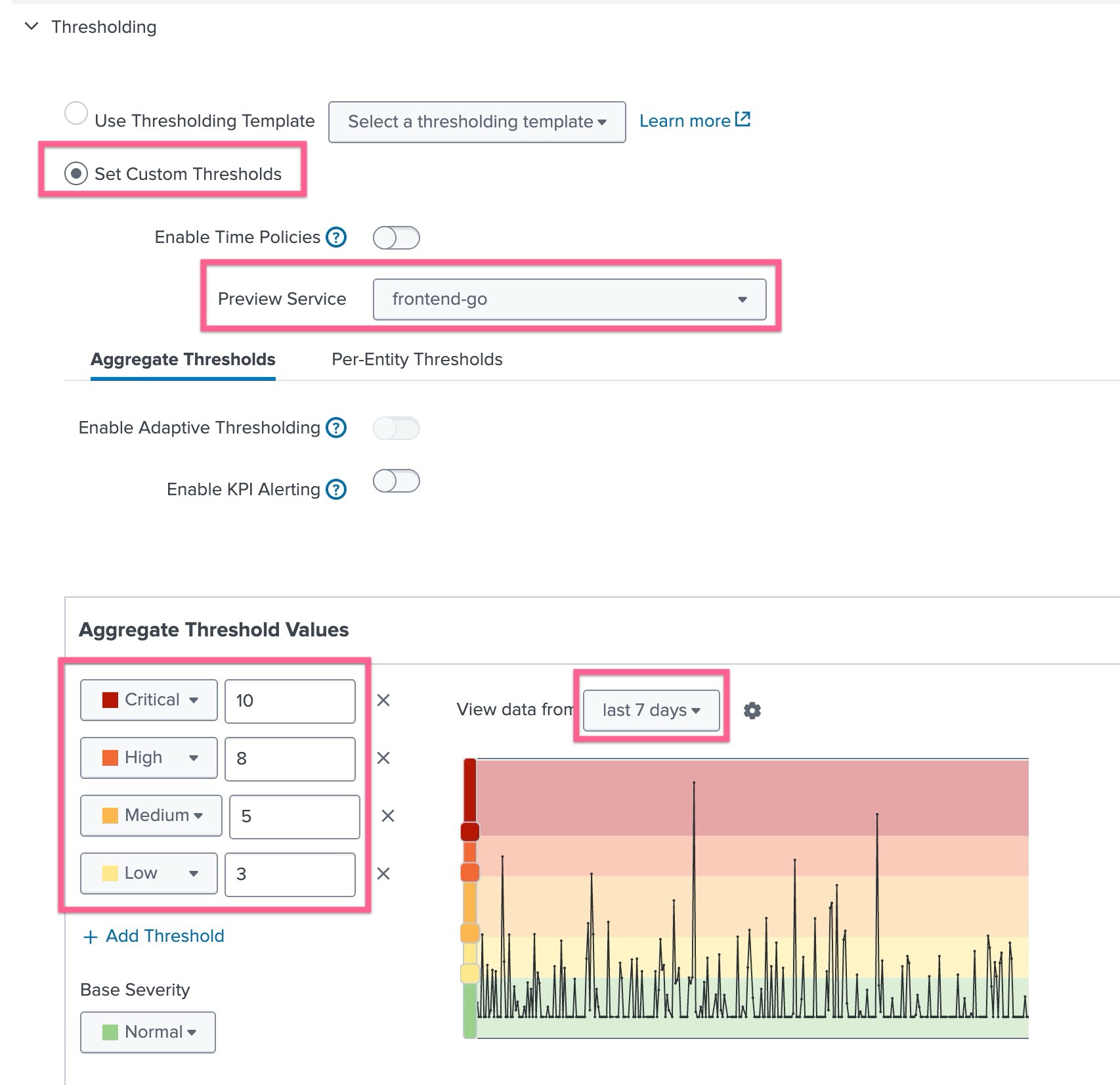This screenshot has width=1120, height=1085.
Task: Click Enable KPI Alerting help icon
Action: (336, 489)
